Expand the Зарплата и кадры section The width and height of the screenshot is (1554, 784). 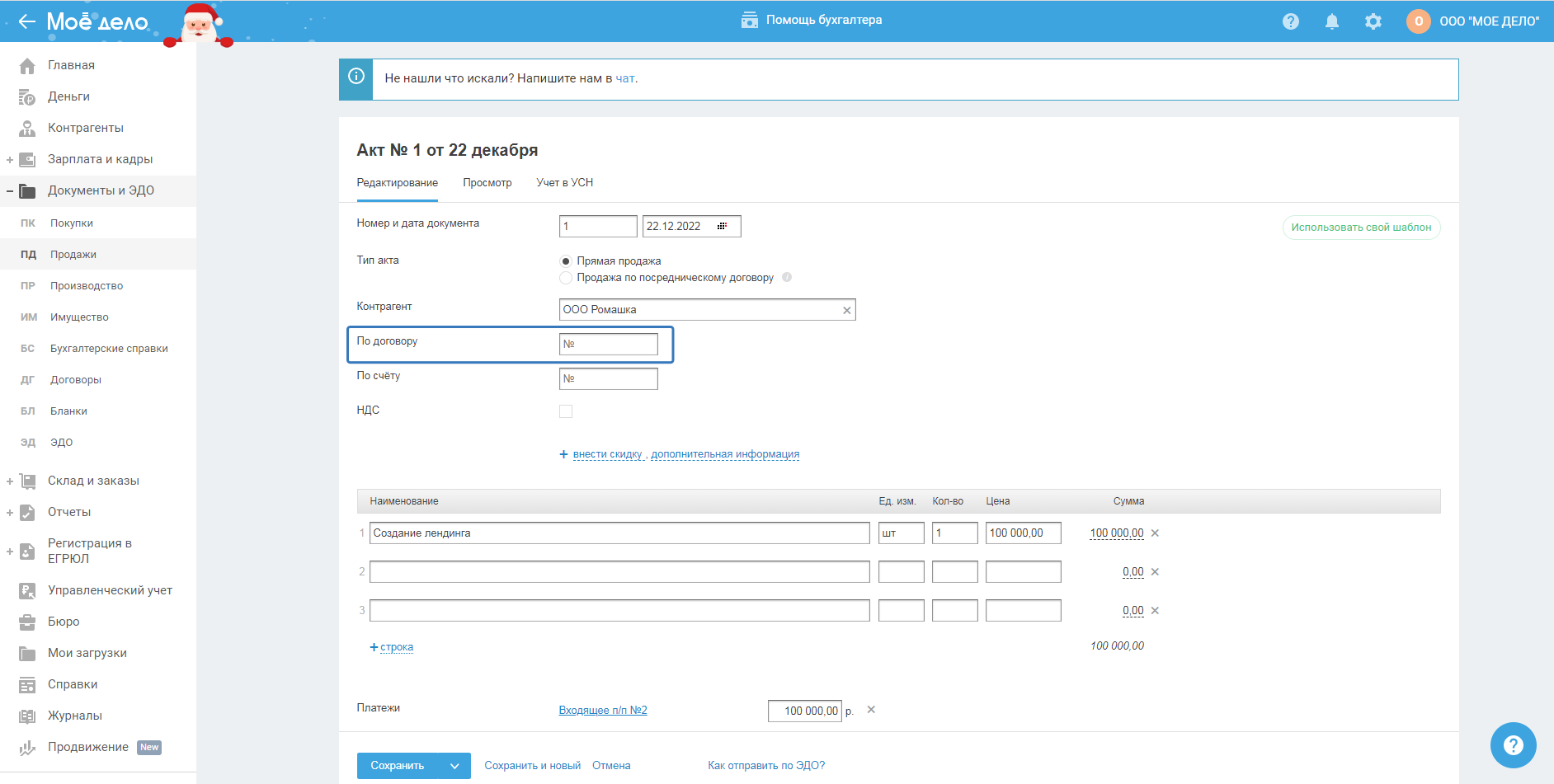[10, 160]
